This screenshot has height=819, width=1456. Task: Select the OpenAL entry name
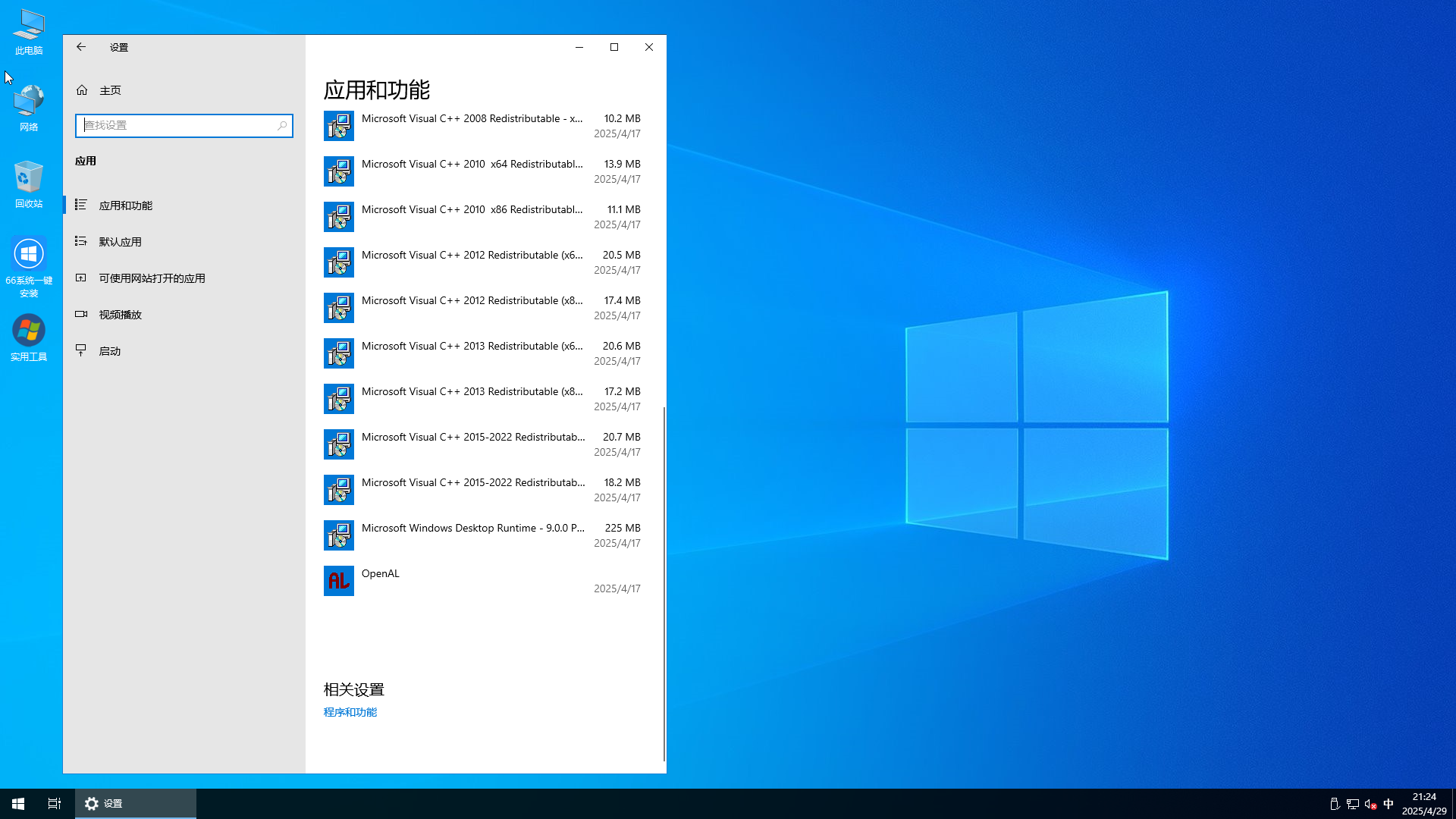point(381,573)
